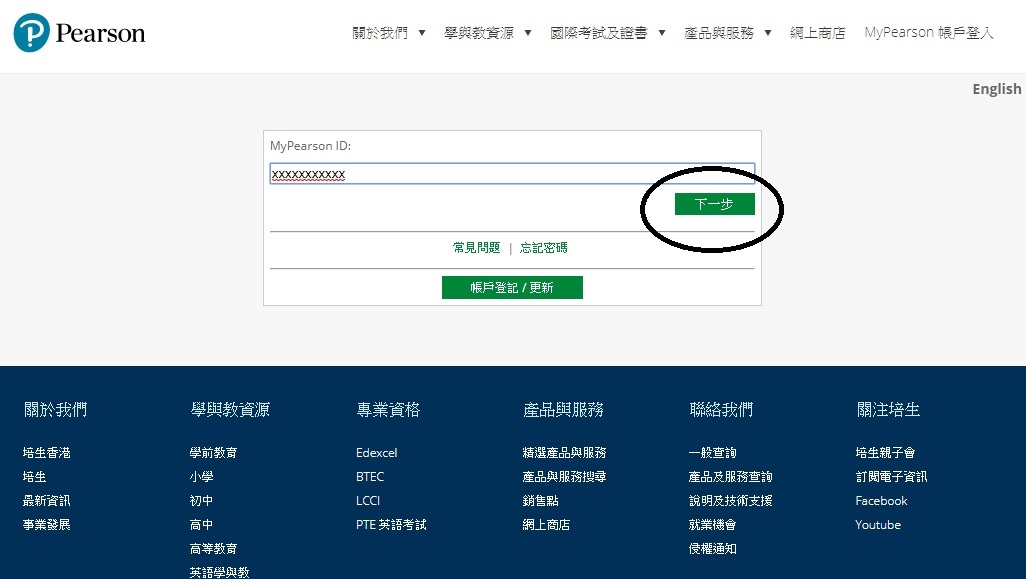Open the 就業機會 footer link

point(713,525)
